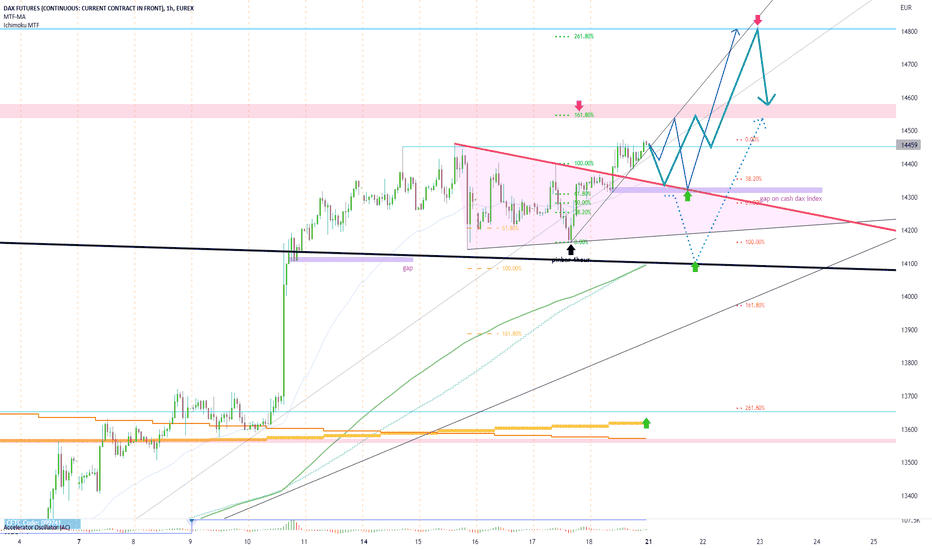Click the current price tag 14459
The width and height of the screenshot is (932, 550).
(x=909, y=145)
